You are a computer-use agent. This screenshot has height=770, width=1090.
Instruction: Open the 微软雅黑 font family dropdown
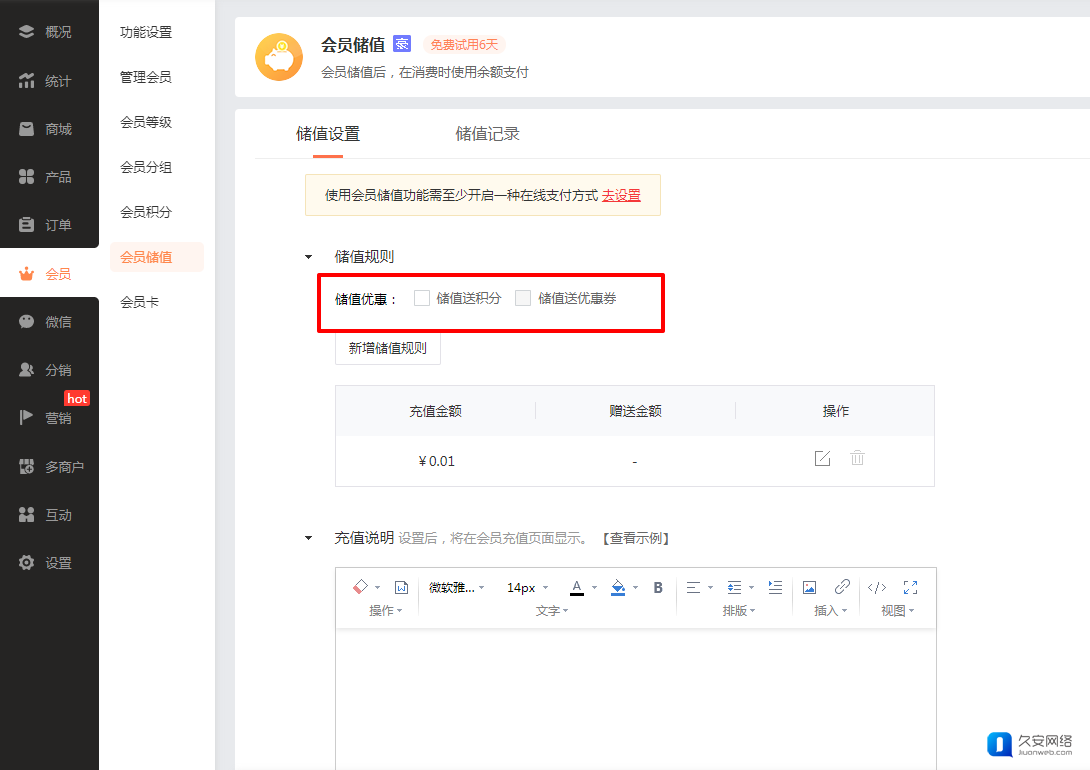coord(456,587)
